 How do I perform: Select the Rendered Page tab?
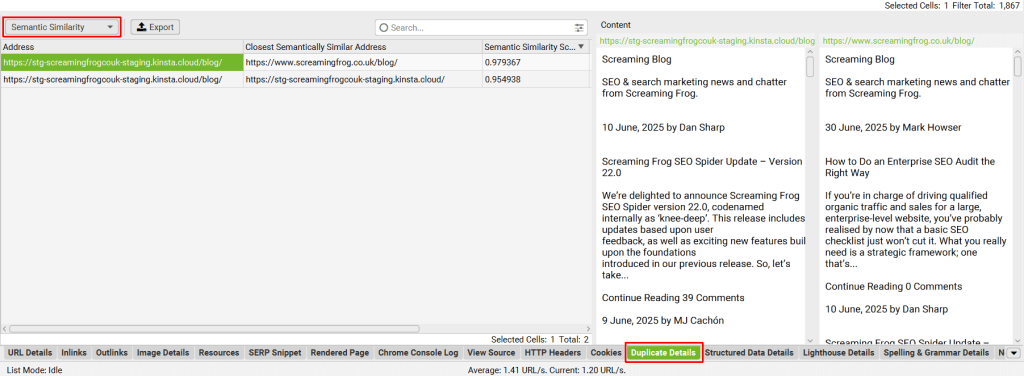[340, 353]
